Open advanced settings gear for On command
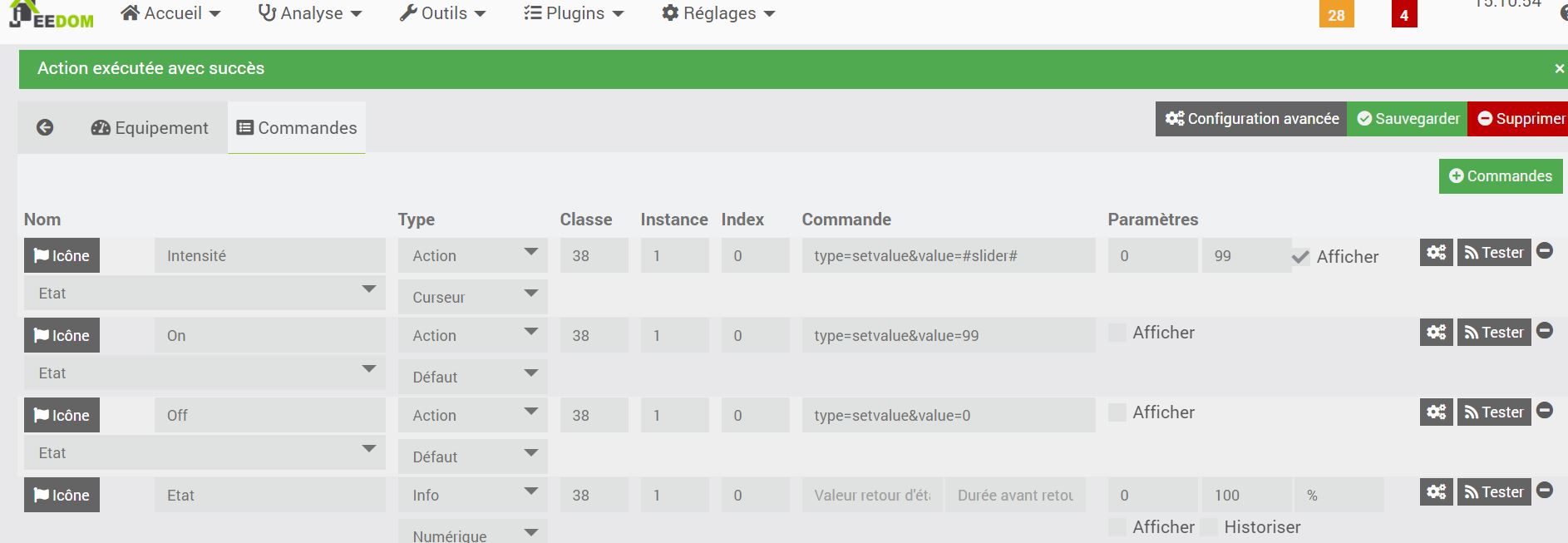This screenshot has height=543, width=1568. (x=1436, y=332)
